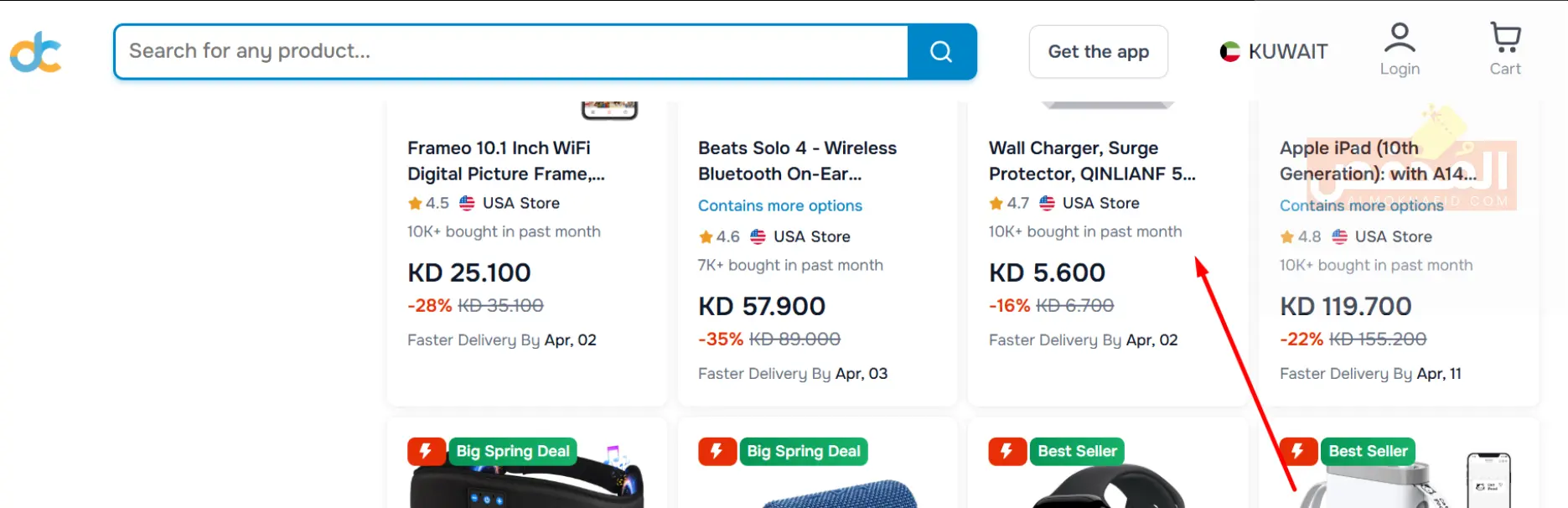This screenshot has width=1568, height=508.
Task: Select the KUWAIT country selector
Action: pos(1274,52)
